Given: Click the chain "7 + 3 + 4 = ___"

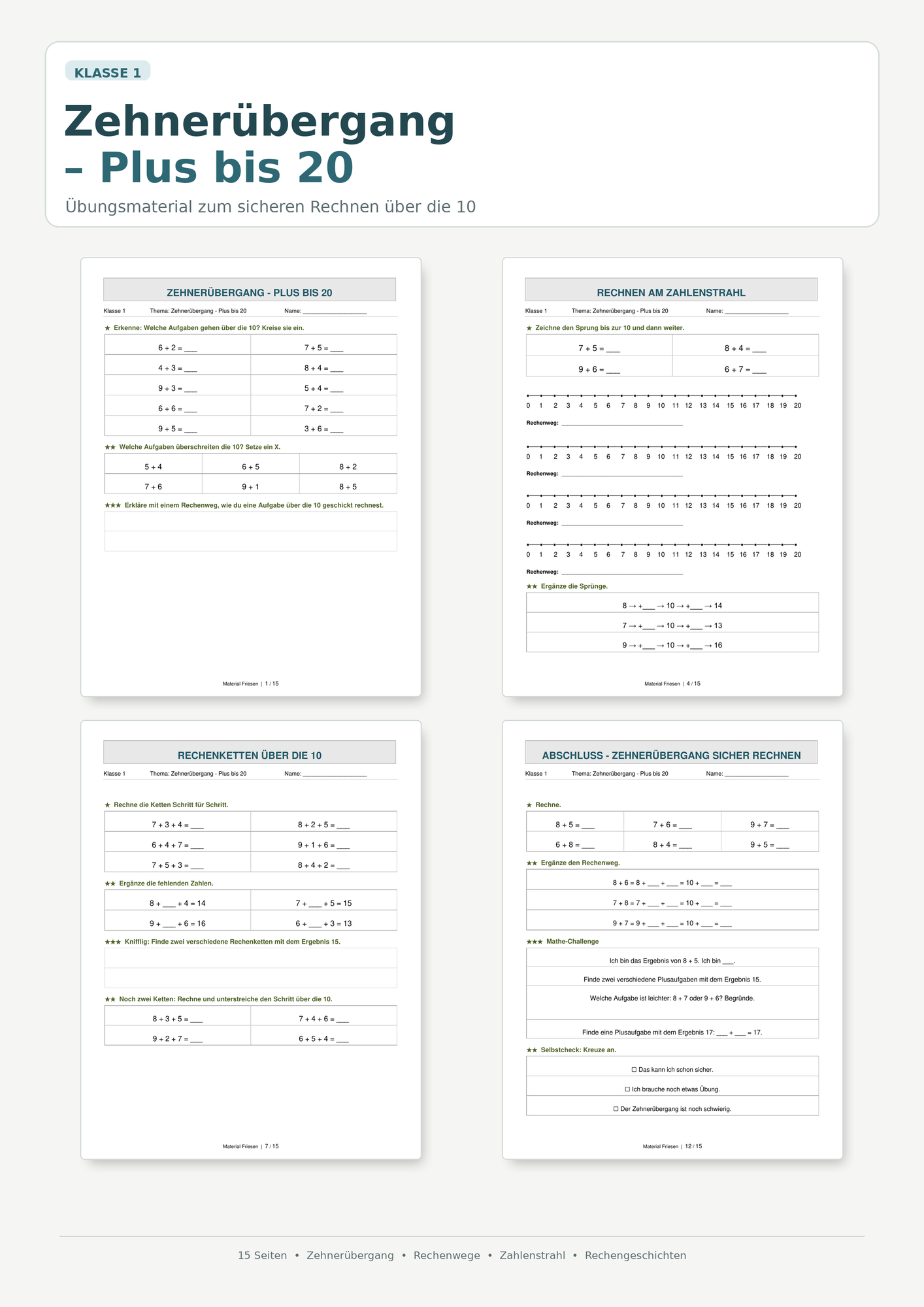Looking at the screenshot, I should (x=178, y=822).
